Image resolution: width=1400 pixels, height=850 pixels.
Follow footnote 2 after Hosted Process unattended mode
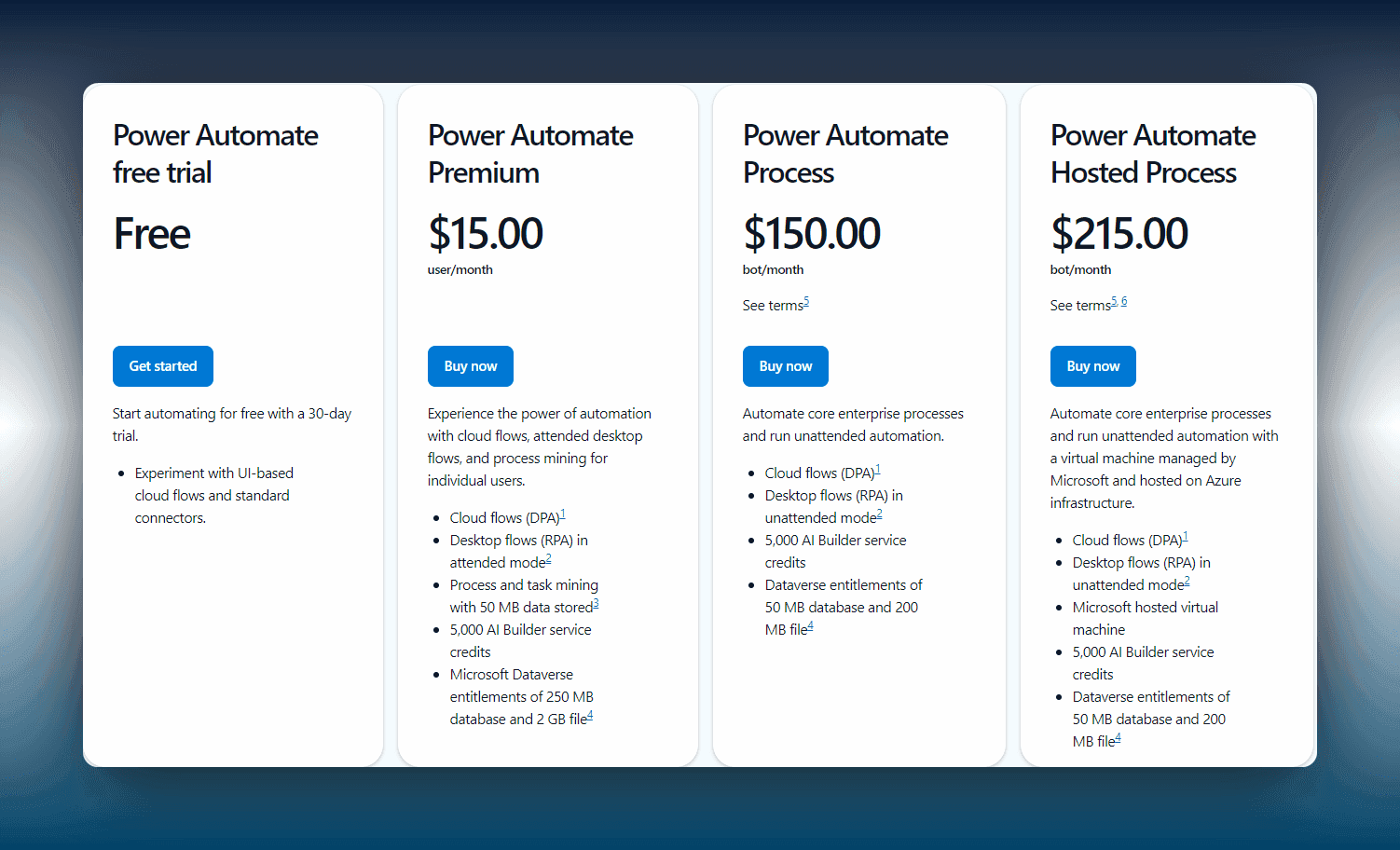click(1187, 582)
